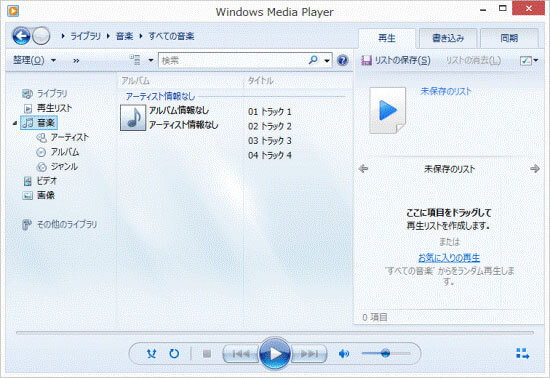Go back with the blue back arrow

click(x=21, y=36)
